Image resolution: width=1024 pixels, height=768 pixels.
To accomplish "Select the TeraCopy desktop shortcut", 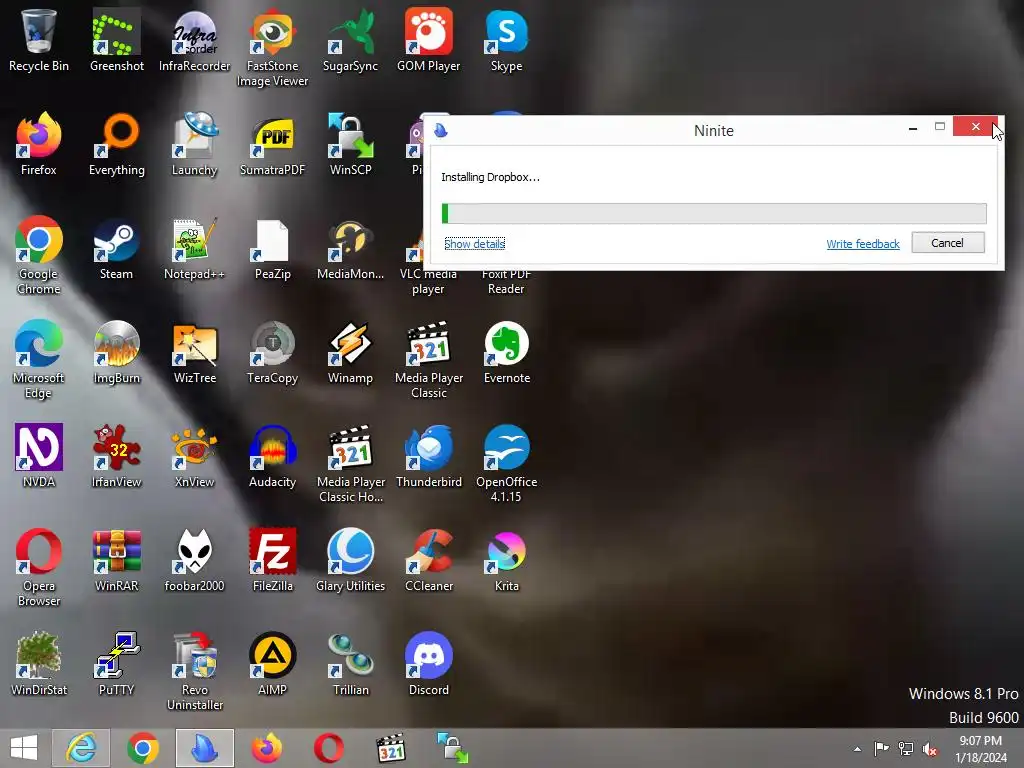I will (272, 353).
